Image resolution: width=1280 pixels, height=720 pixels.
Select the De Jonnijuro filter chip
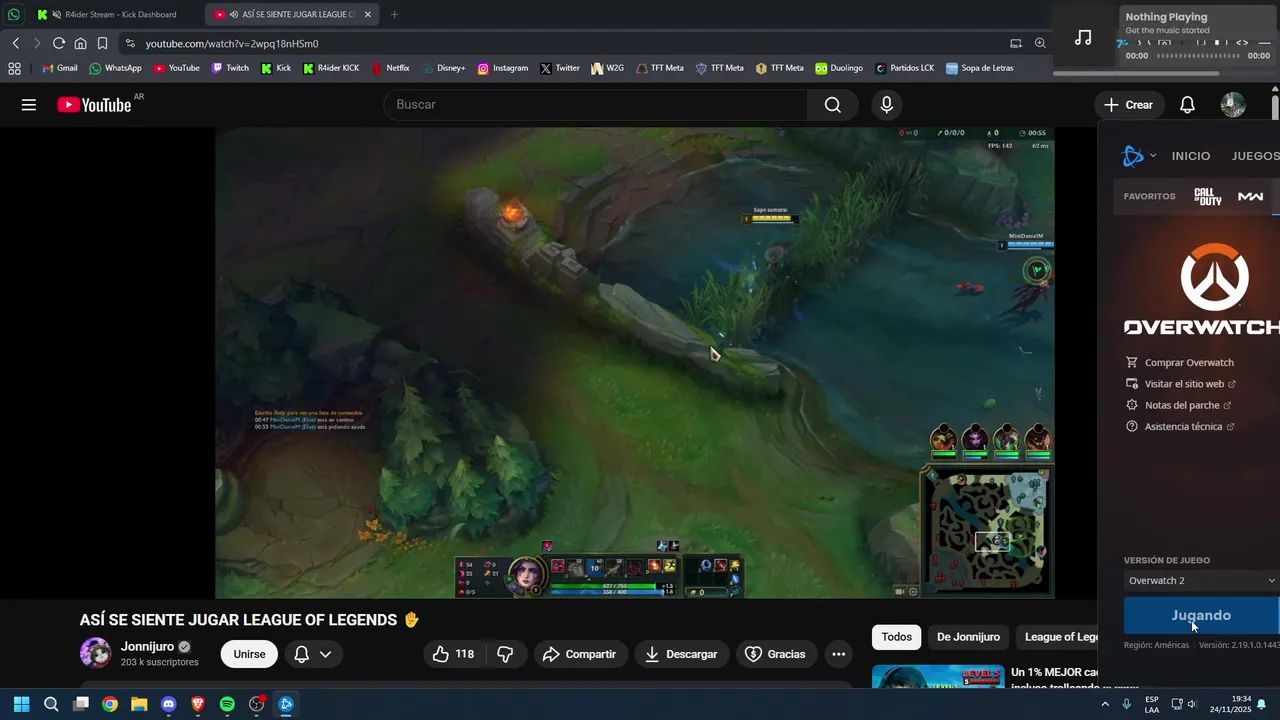coord(968,637)
